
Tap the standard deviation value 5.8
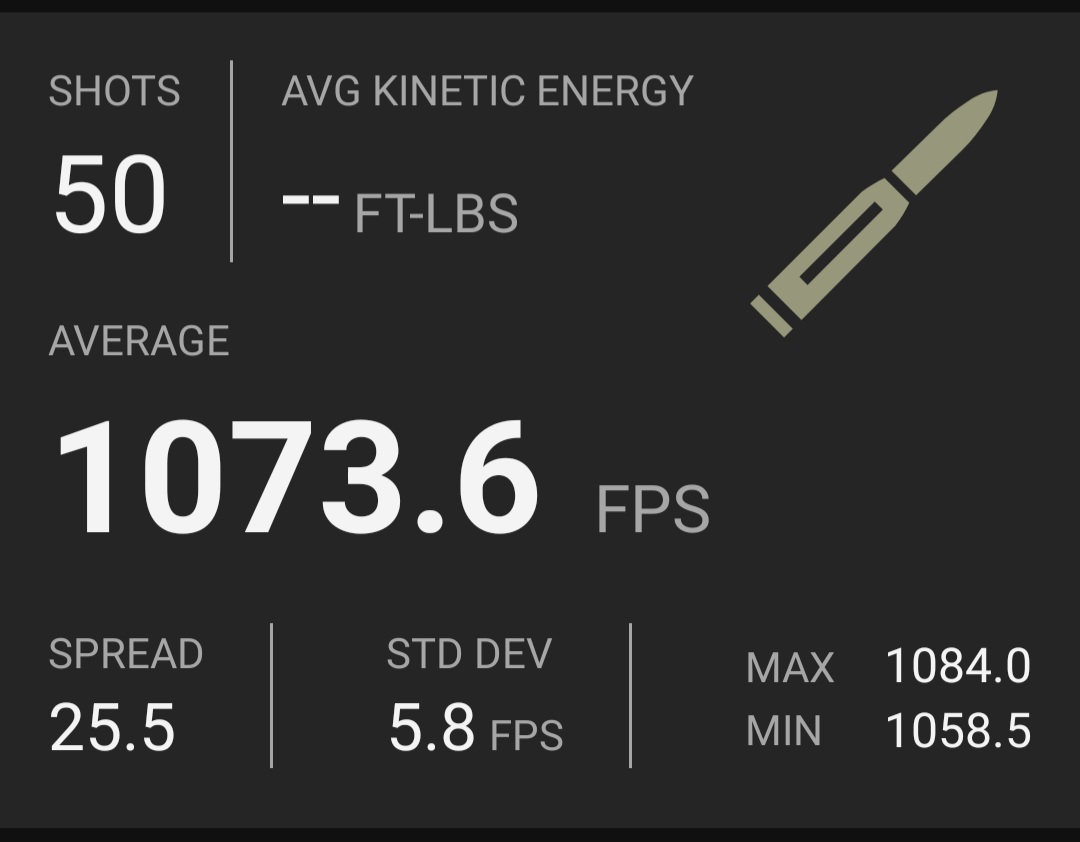432,727
